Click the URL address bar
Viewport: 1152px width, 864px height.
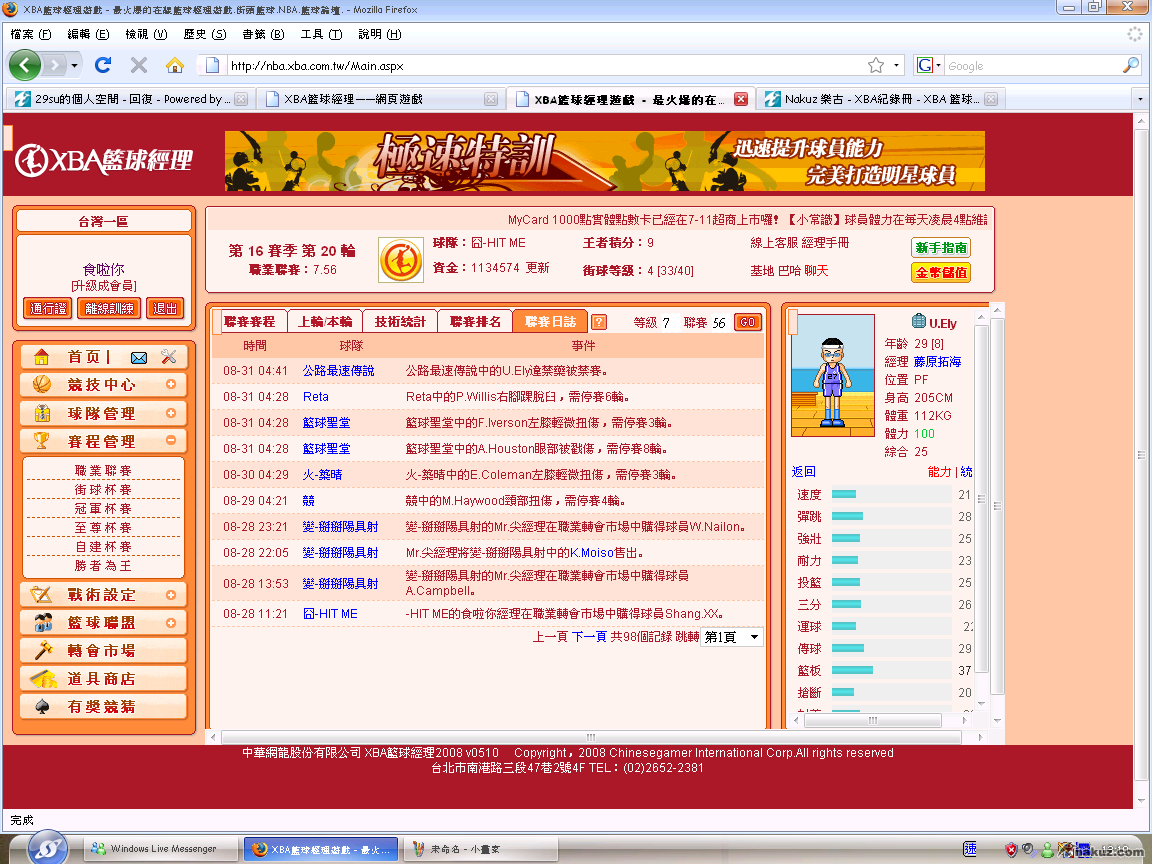pyautogui.click(x=545, y=65)
